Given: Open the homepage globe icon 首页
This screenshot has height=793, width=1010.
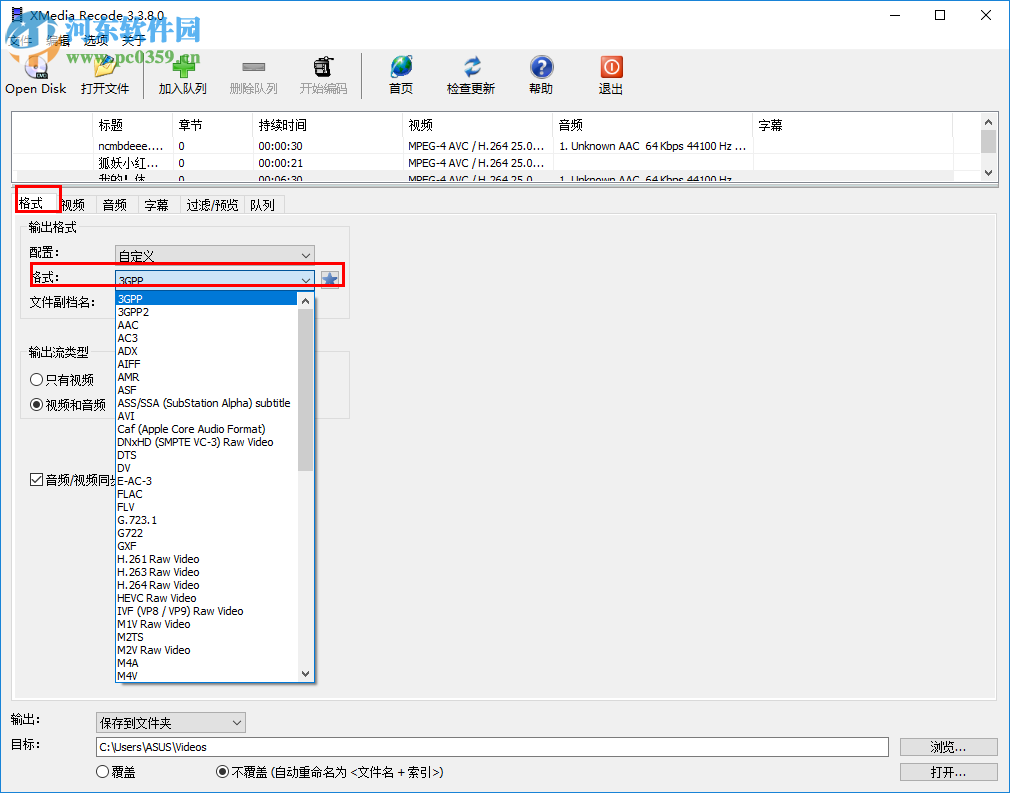Looking at the screenshot, I should click(401, 68).
